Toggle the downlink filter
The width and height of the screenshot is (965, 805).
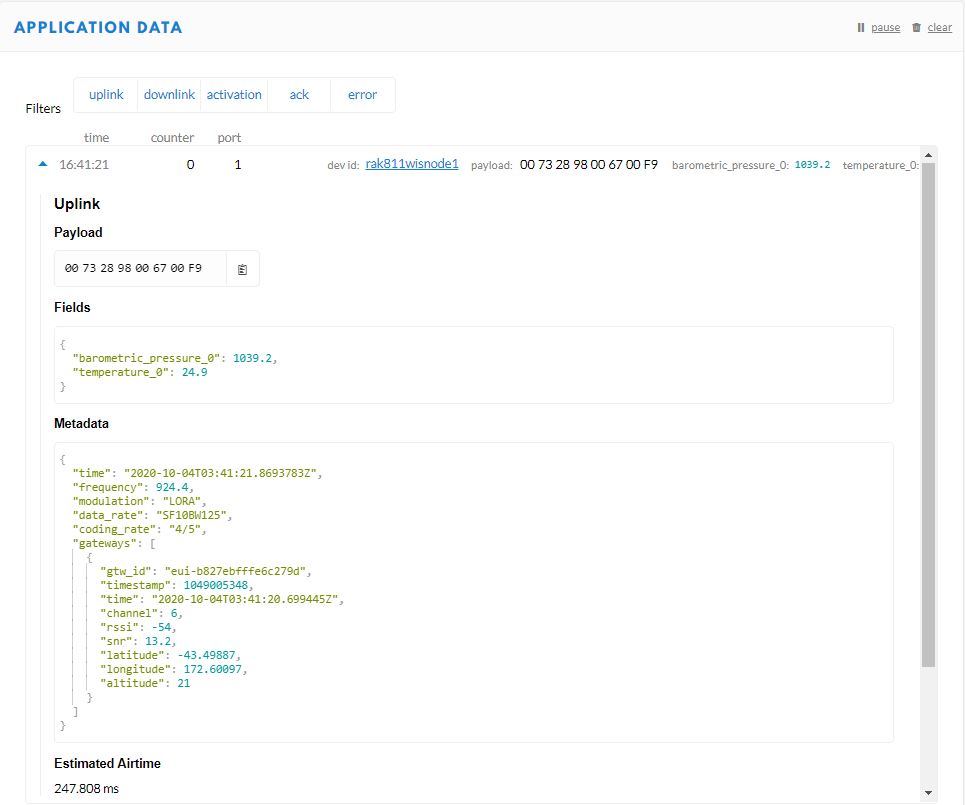coord(169,95)
